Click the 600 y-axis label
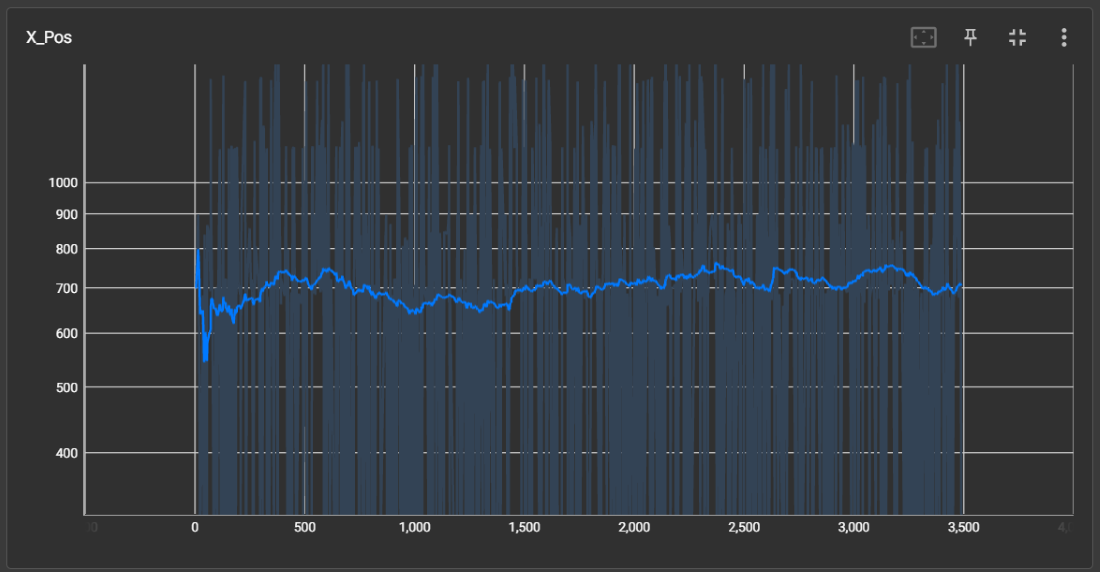 66,334
